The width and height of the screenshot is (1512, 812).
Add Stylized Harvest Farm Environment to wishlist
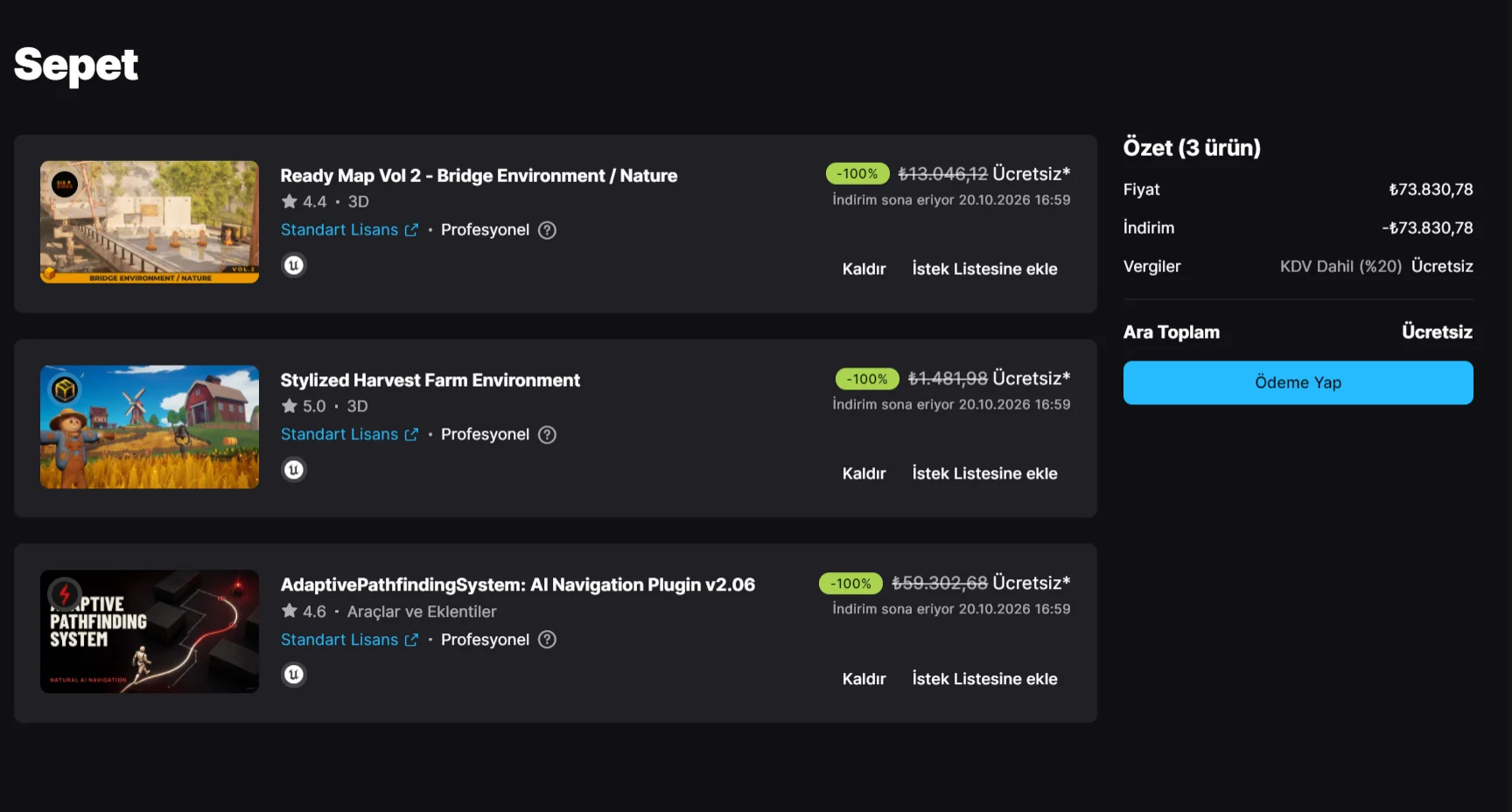pos(984,473)
